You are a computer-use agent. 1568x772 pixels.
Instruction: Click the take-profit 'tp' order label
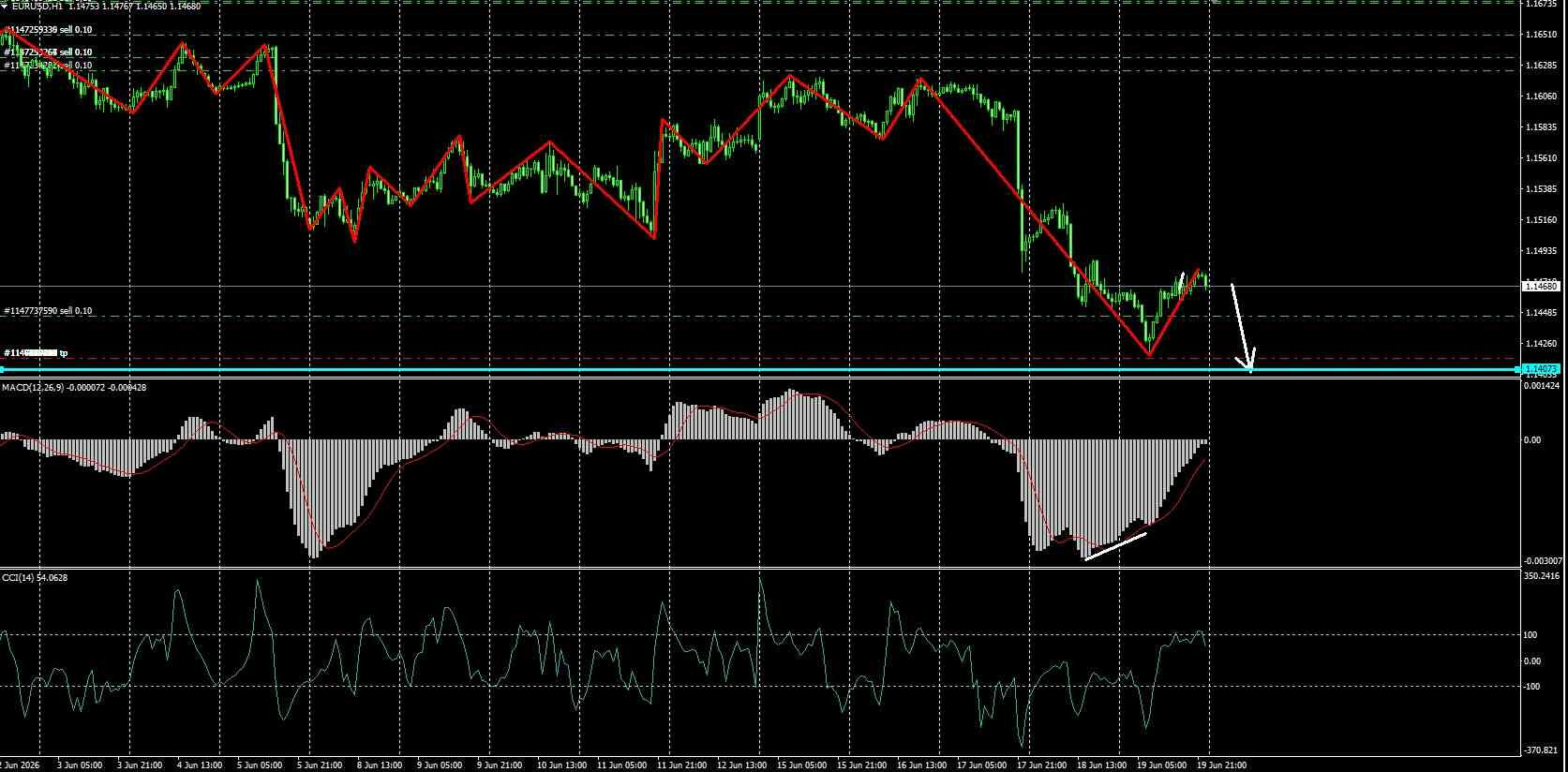tap(36, 353)
